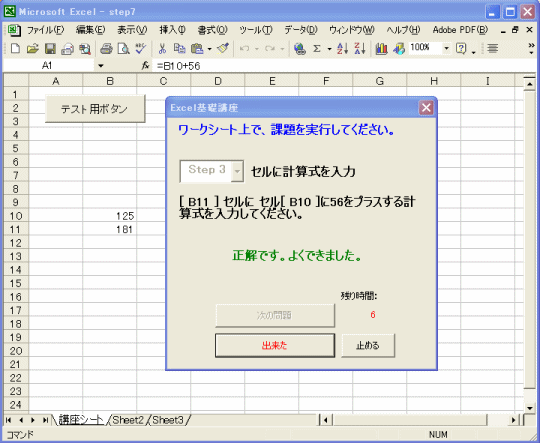Open the zoom 100% dropdown
540x443 pixels.
click(x=446, y=48)
